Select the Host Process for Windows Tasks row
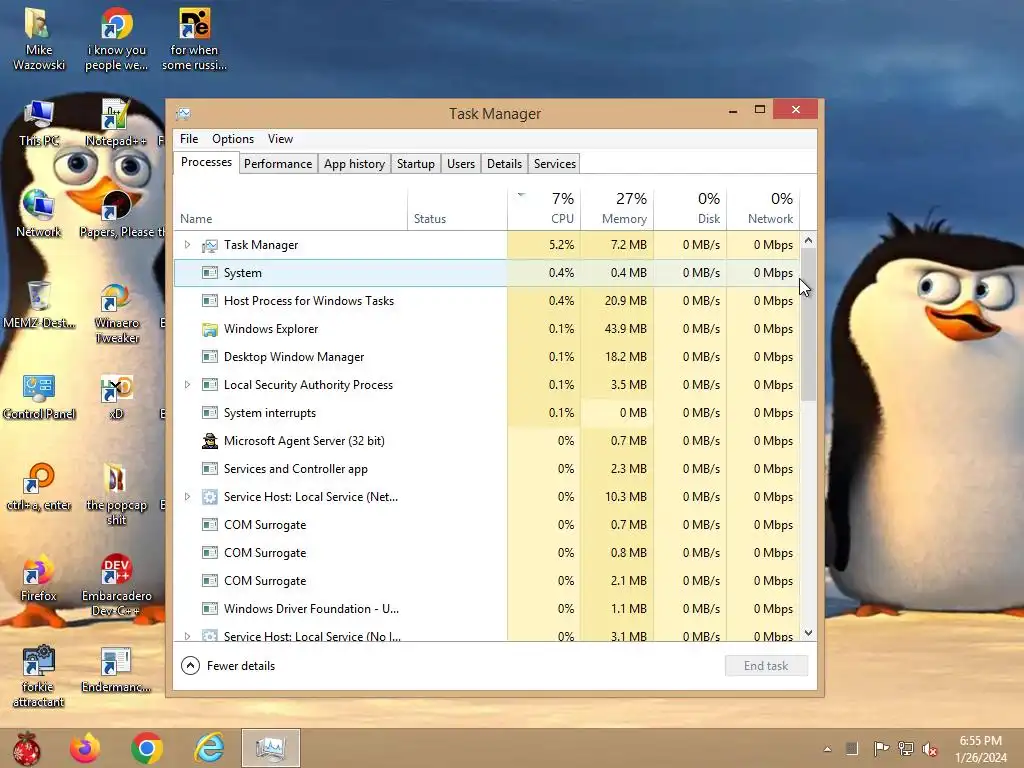The width and height of the screenshot is (1024, 768). click(487, 301)
